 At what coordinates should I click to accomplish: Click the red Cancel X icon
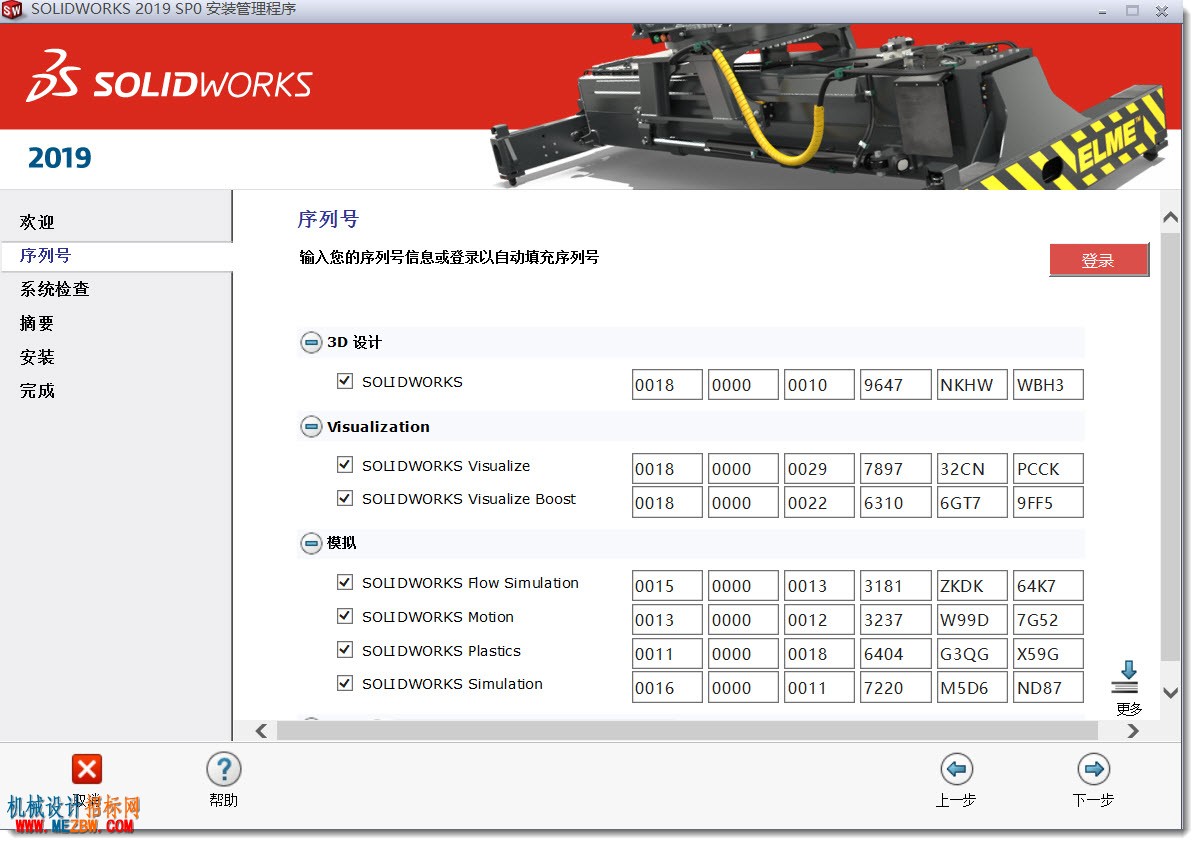click(86, 769)
